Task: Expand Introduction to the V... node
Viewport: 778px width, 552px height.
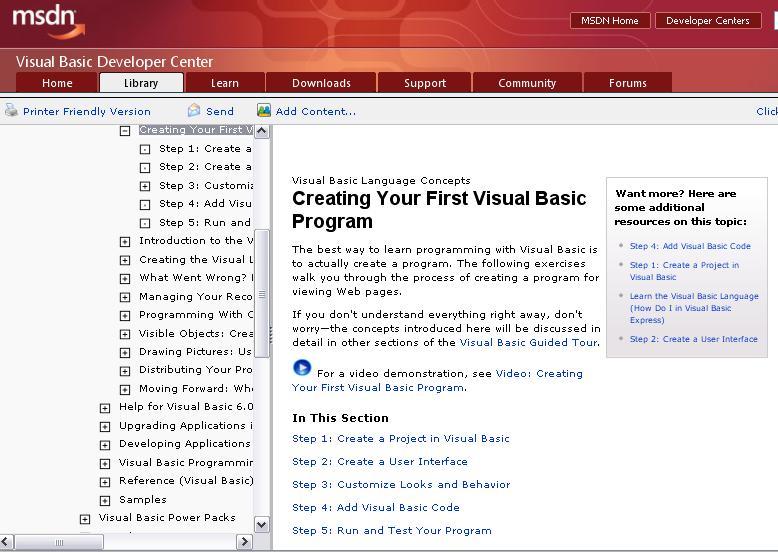Action: click(x=125, y=242)
